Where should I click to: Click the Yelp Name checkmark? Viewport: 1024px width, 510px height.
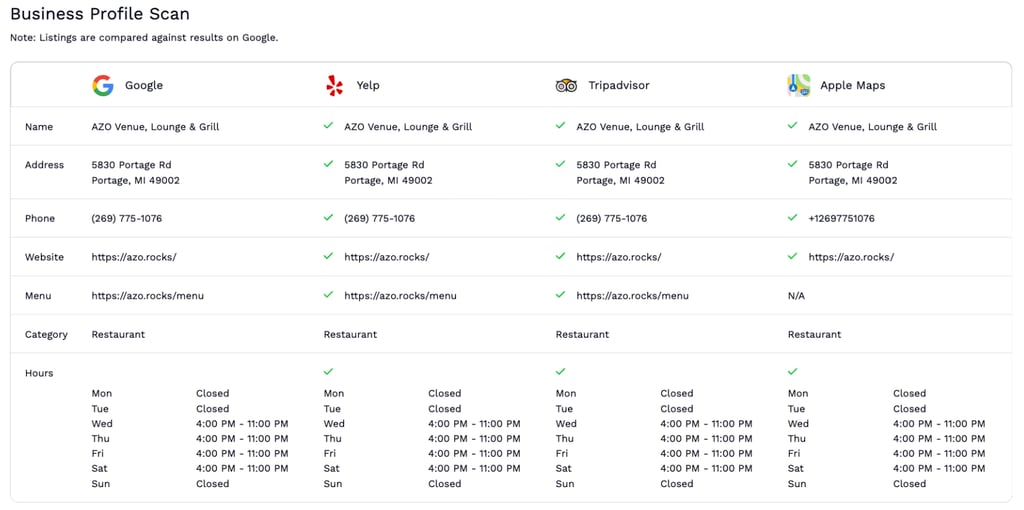(x=328, y=125)
